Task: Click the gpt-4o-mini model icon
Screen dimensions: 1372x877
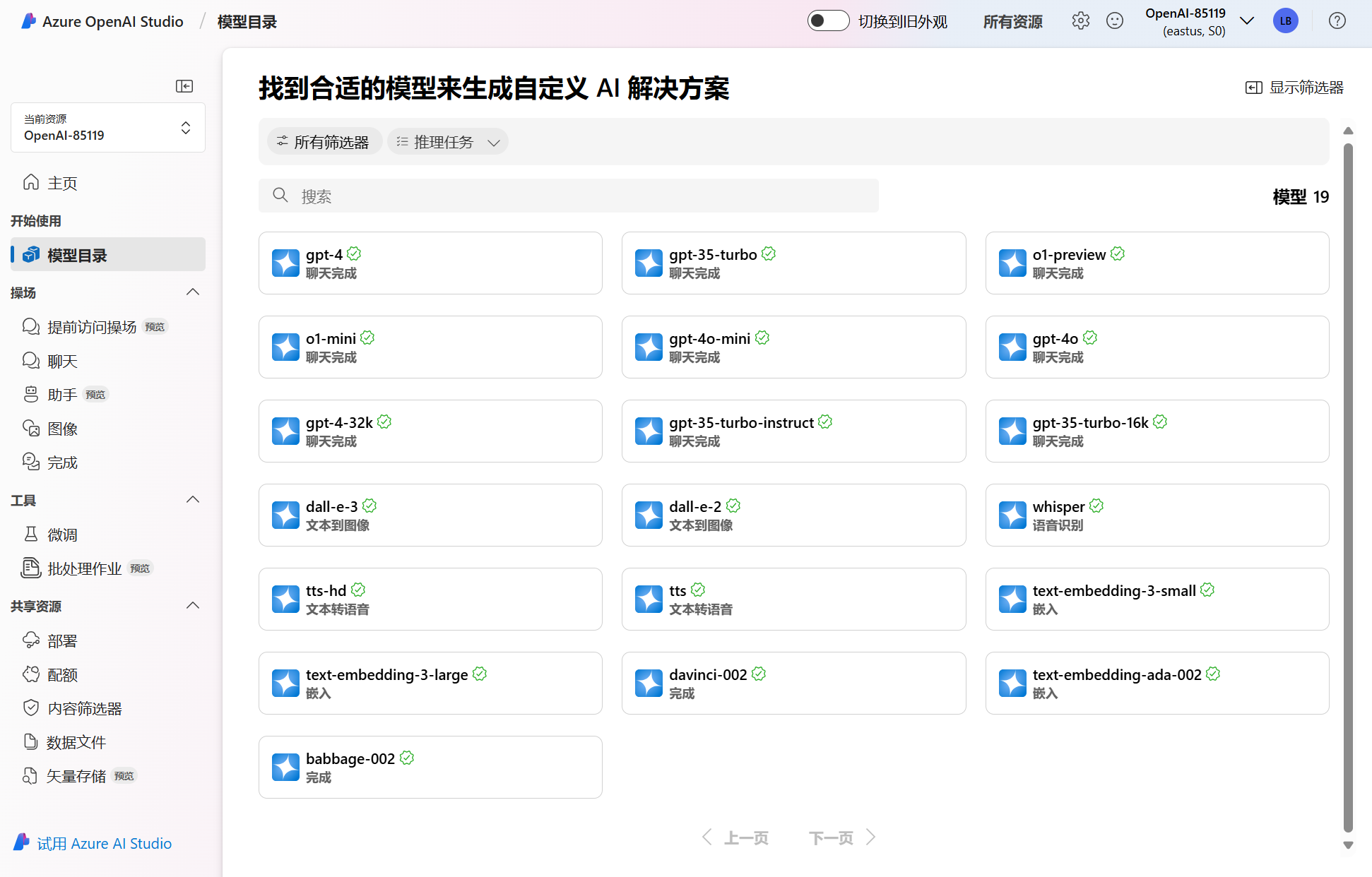Action: click(649, 347)
